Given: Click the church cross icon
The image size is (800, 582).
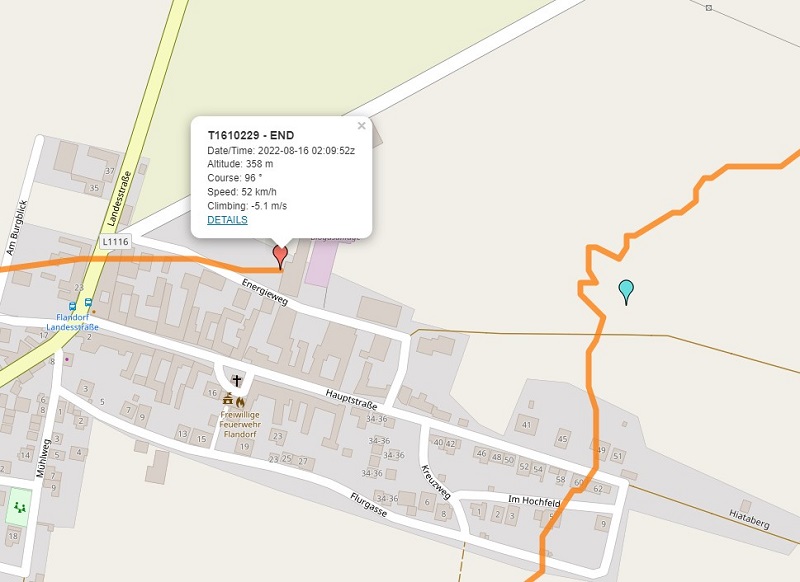Looking at the screenshot, I should [237, 381].
